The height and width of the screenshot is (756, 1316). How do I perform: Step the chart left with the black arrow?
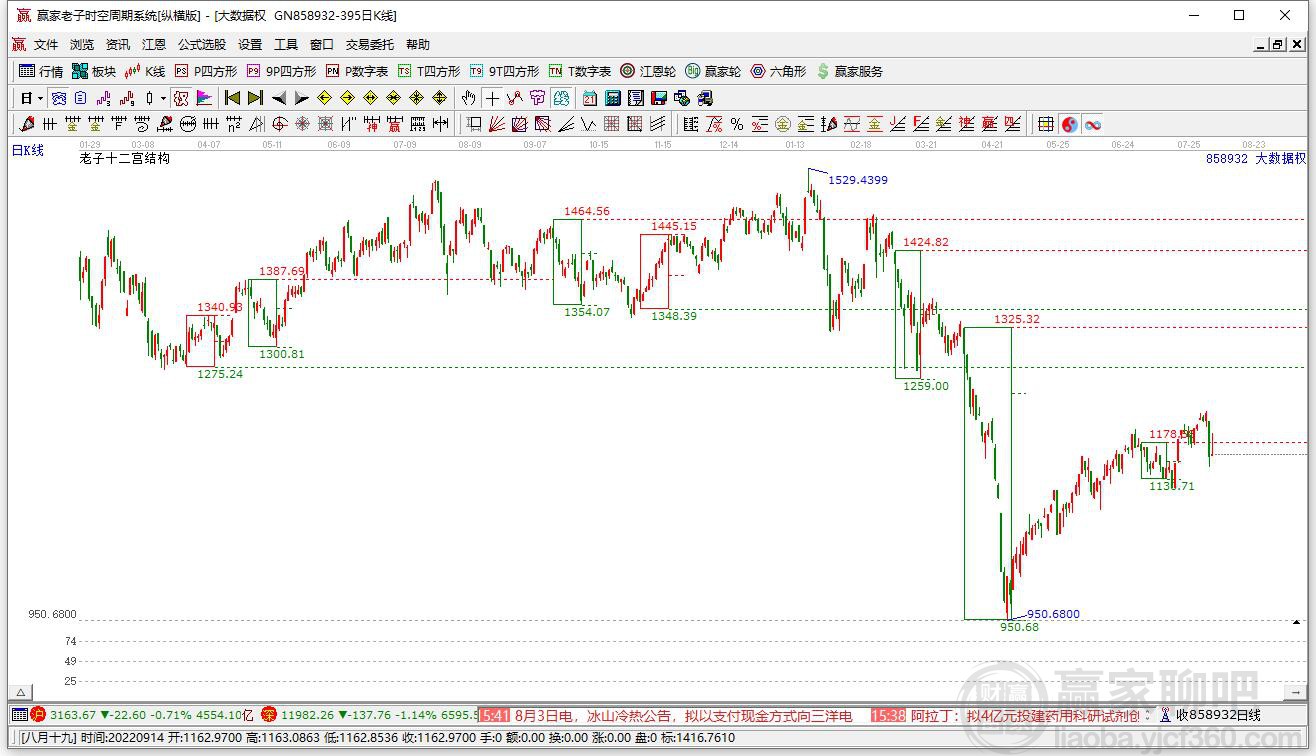coord(279,98)
